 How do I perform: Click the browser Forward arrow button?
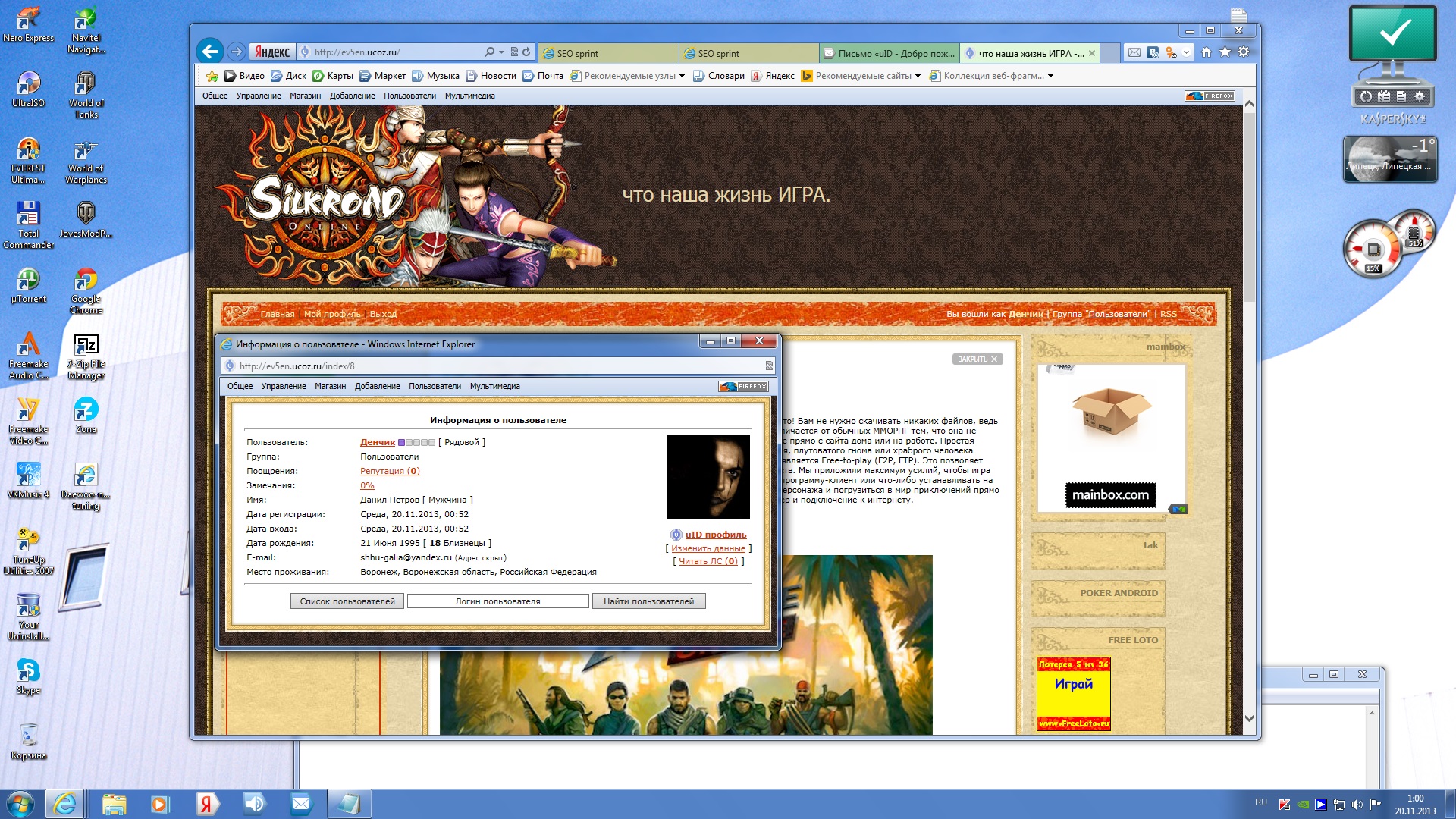click(237, 52)
